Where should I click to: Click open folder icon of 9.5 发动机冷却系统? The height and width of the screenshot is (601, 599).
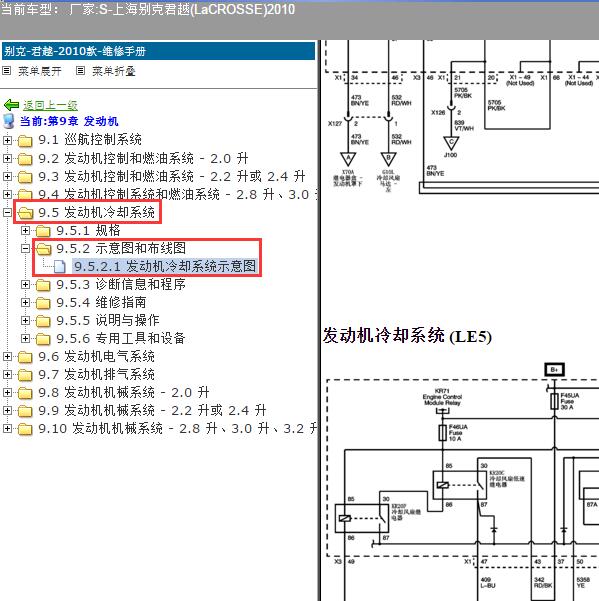coord(25,213)
